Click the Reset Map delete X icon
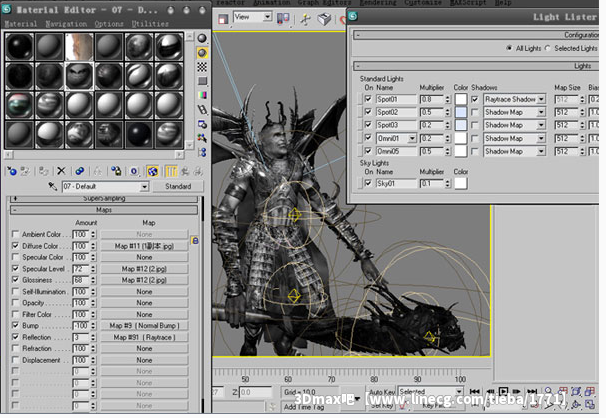Viewport: 606px width, 418px height. [62, 171]
